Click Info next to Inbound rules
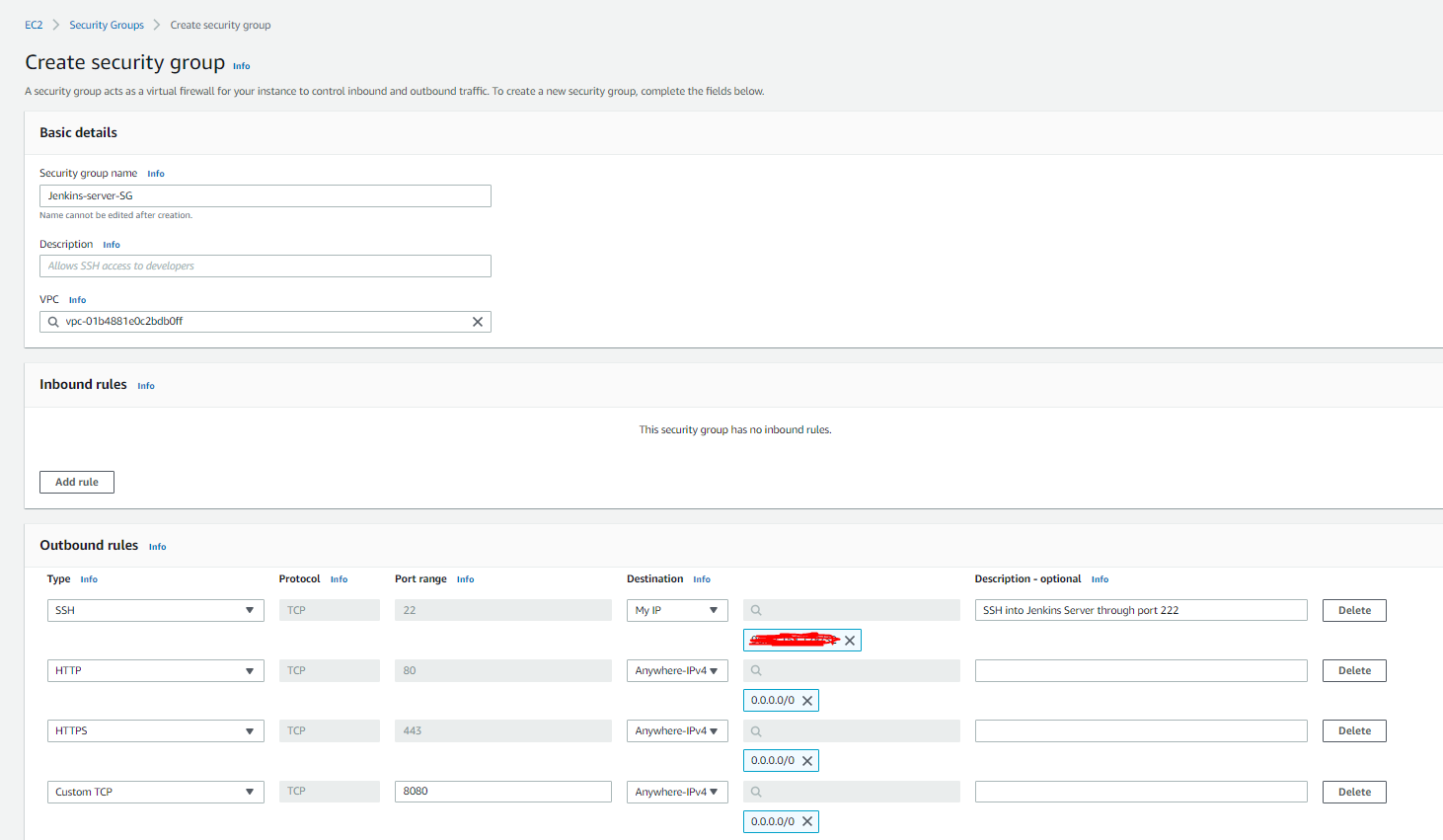This screenshot has width=1443, height=840. (x=145, y=385)
